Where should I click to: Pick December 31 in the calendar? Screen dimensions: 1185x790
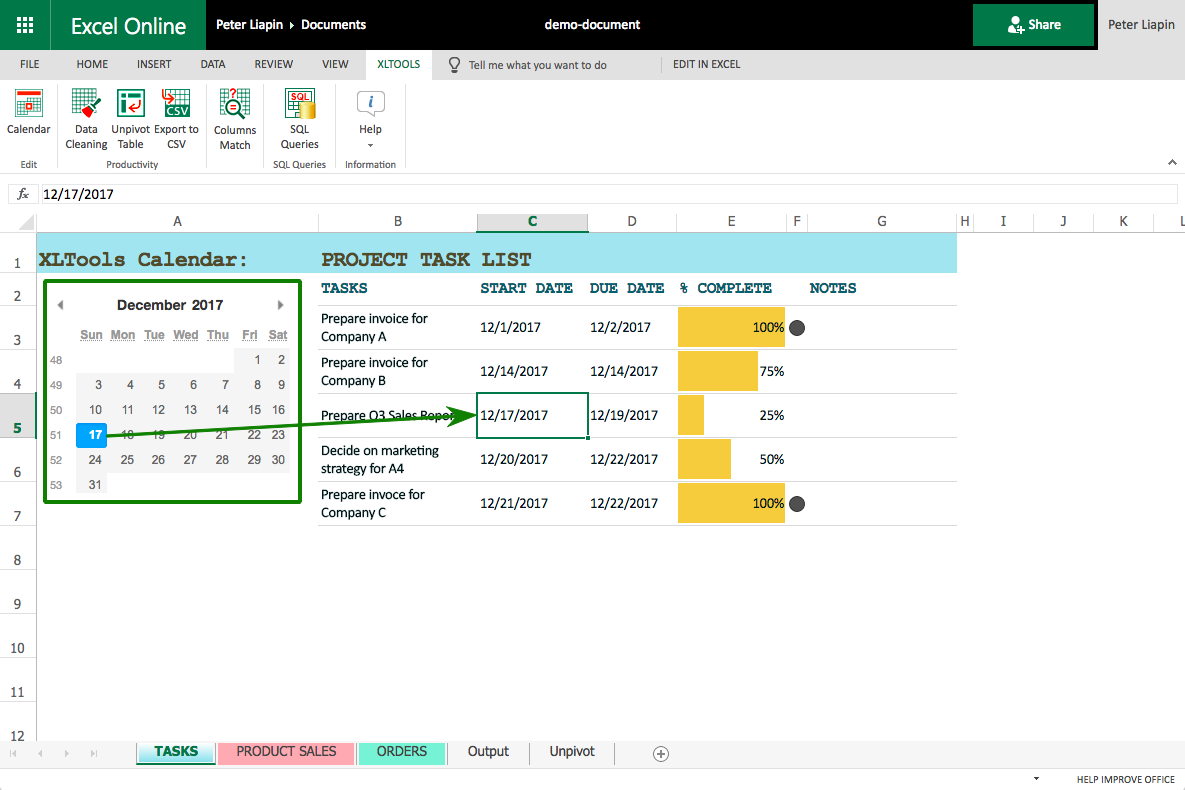[92, 485]
